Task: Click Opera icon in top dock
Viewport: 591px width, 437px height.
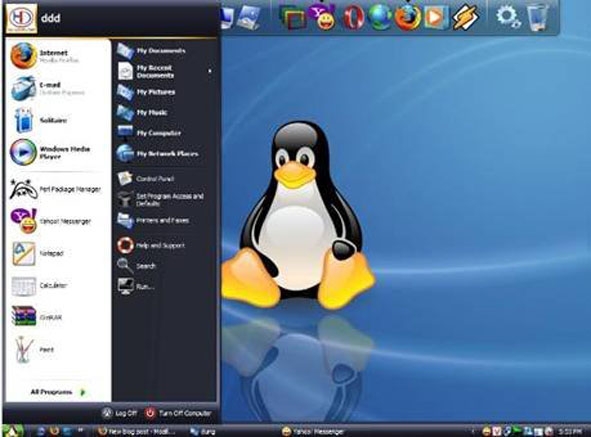Action: click(x=354, y=17)
